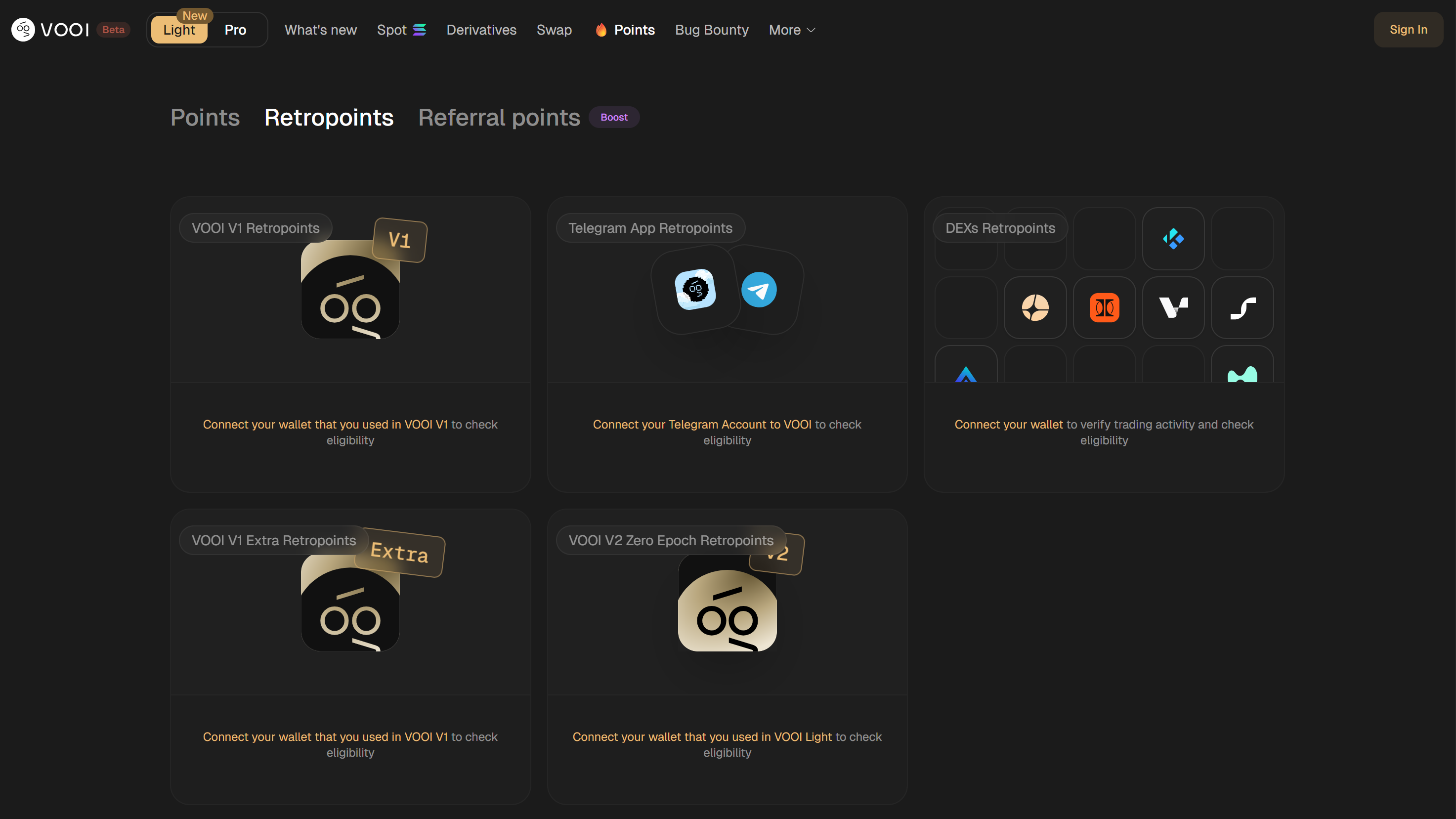This screenshot has height=819, width=1456.
Task: Click Connect your Telegram Account to VOOI
Action: point(702,425)
